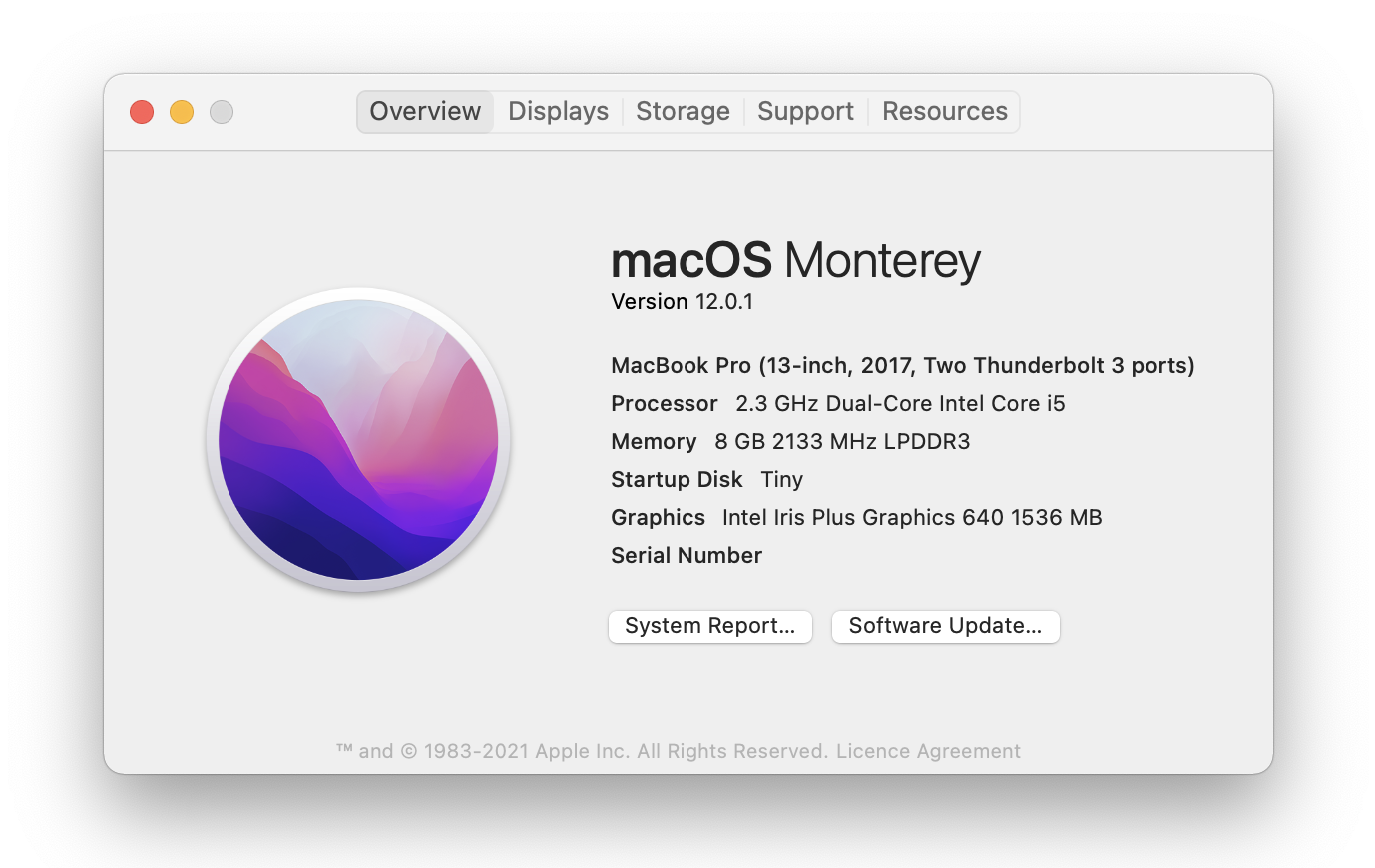This screenshot has height=868, width=1375.
Task: Click the Memory label
Action: tap(654, 441)
